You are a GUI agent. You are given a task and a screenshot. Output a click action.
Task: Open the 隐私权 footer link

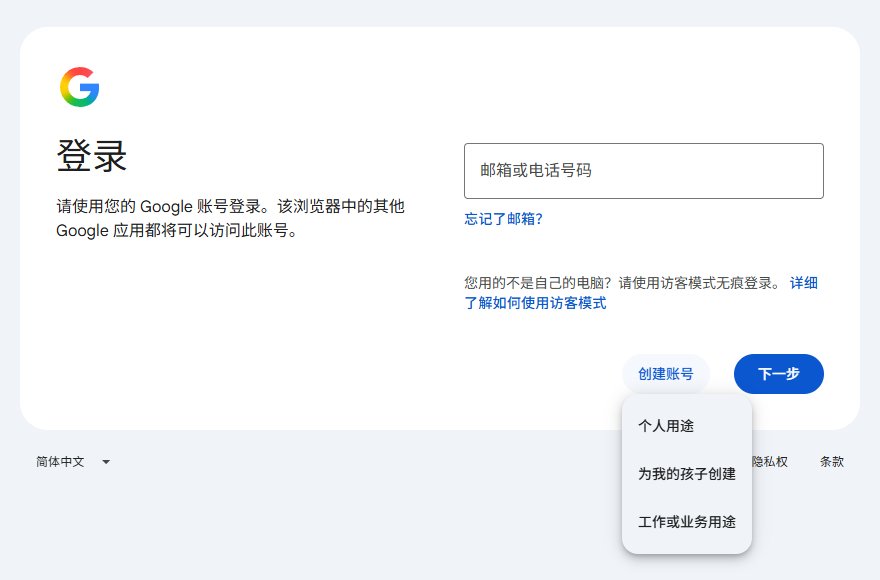[770, 462]
